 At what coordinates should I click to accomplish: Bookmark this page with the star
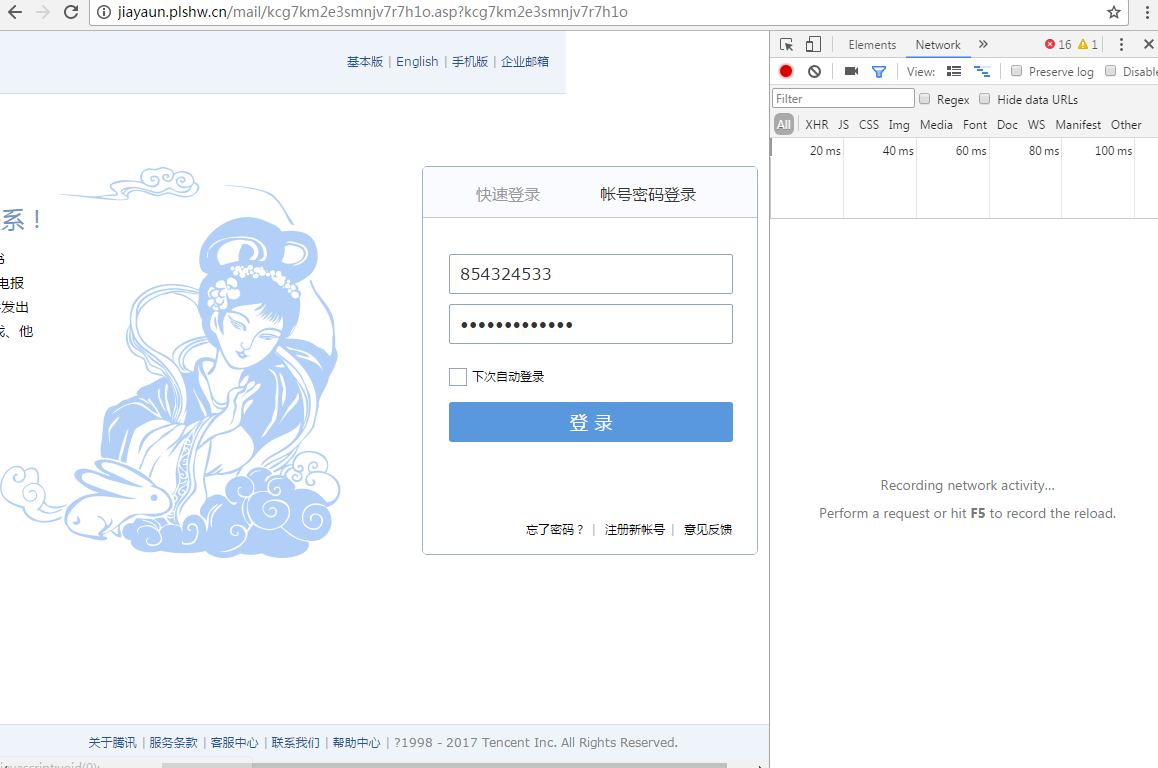coord(1114,12)
